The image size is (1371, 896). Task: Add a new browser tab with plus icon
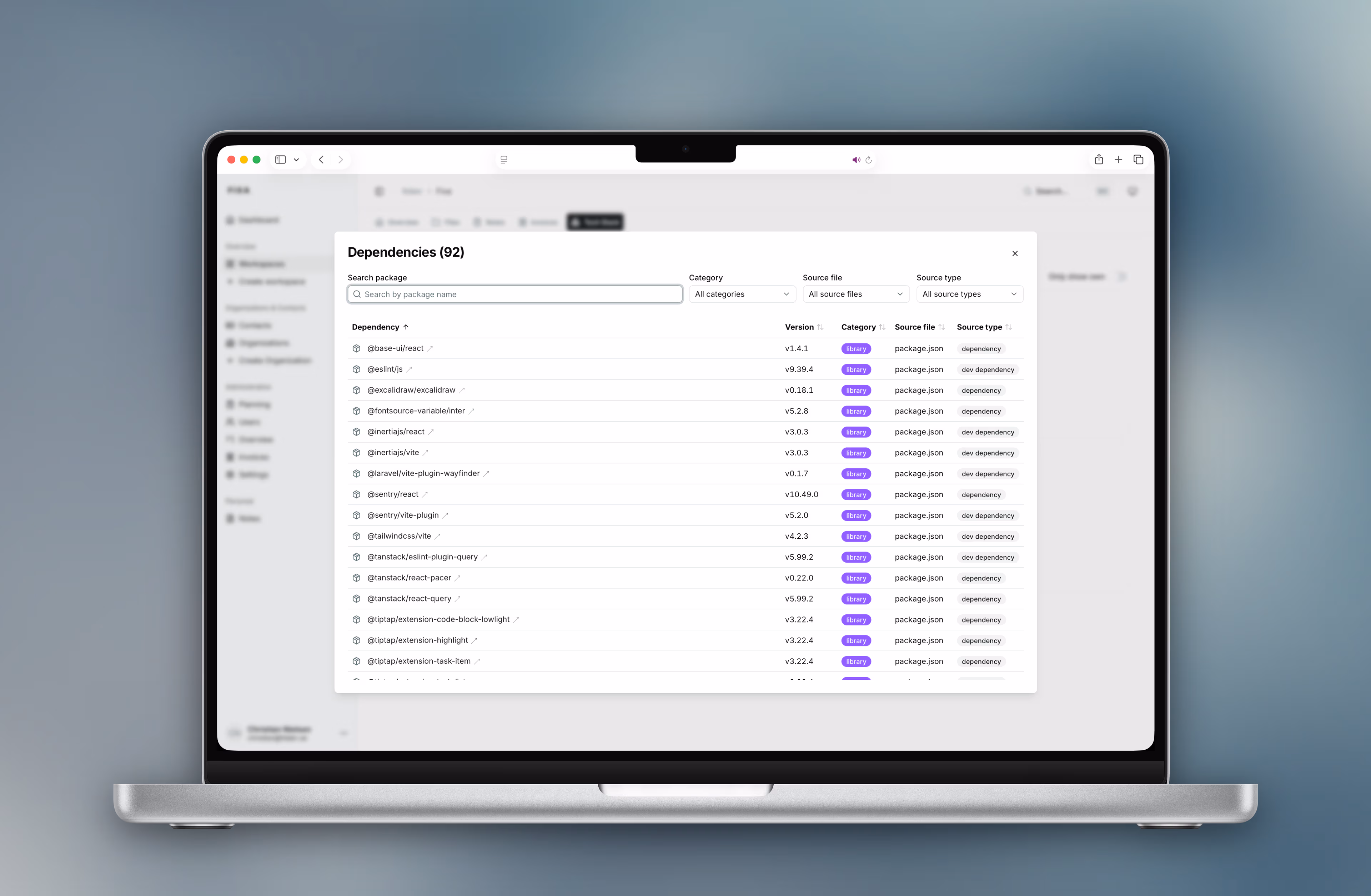click(x=1118, y=160)
